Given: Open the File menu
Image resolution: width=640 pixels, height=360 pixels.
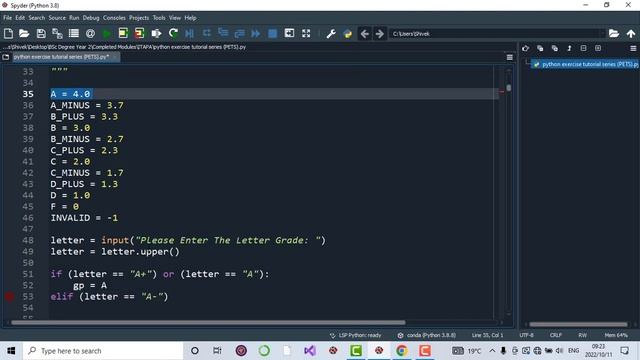Looking at the screenshot, I should click(x=7, y=18).
